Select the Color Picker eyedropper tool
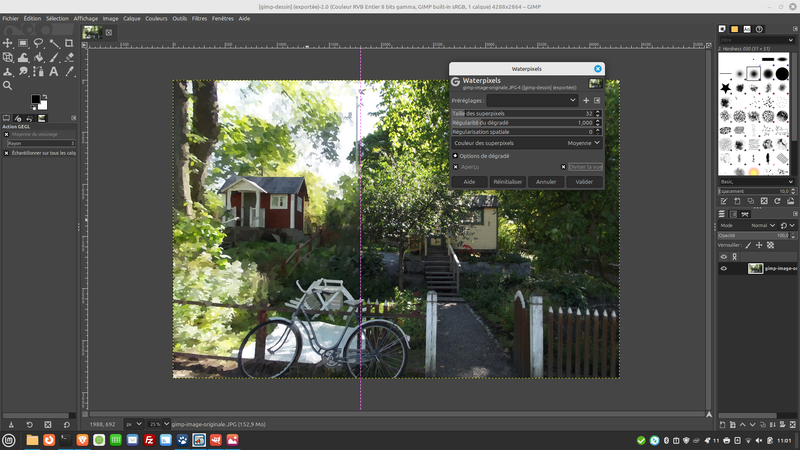Screen dimensions: 800x450 point(68,71)
